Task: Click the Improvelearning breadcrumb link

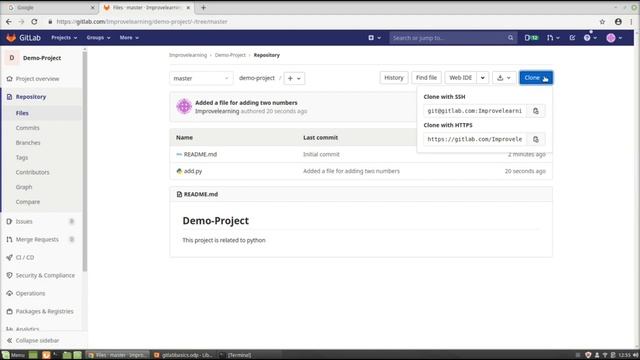Action: (x=188, y=55)
